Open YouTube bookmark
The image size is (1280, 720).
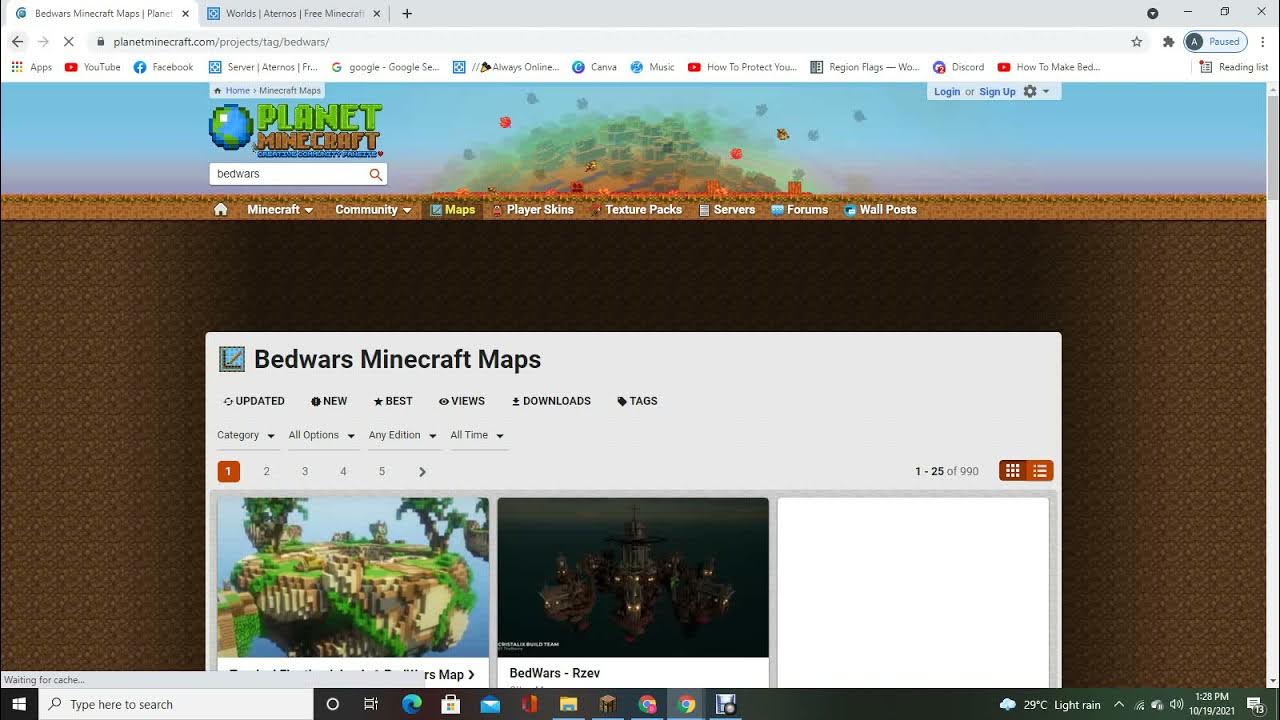point(93,67)
